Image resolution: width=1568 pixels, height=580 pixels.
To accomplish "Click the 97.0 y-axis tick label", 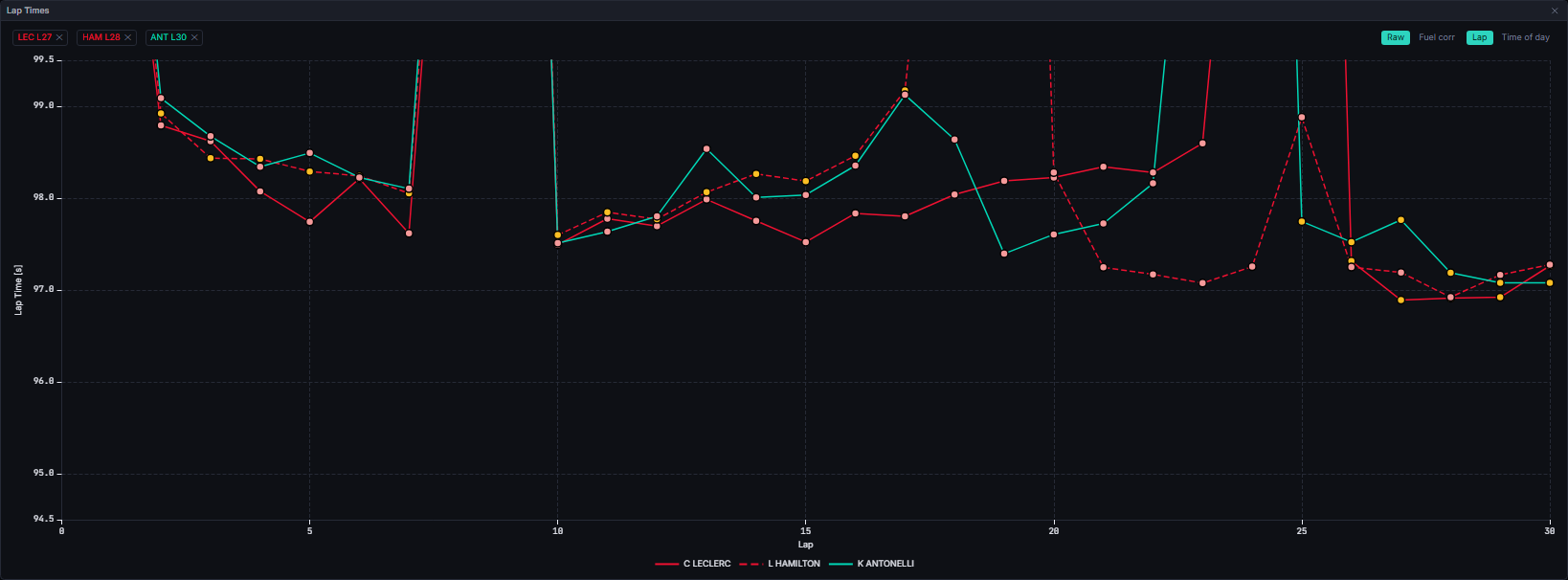I will pos(43,290).
